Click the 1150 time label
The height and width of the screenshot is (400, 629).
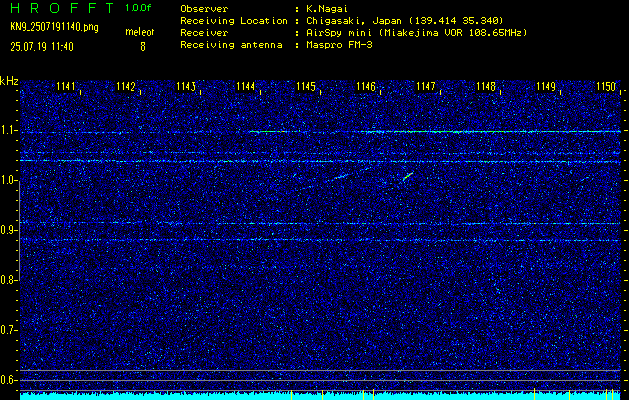[606, 86]
